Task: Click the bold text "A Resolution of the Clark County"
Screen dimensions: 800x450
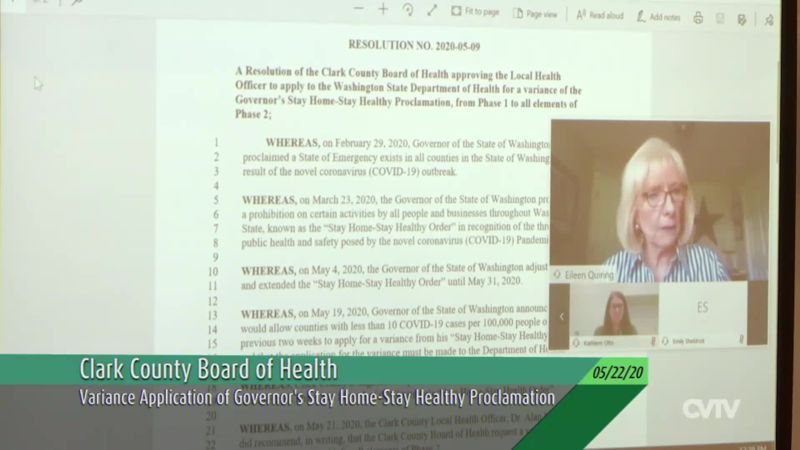Action: 307,72
